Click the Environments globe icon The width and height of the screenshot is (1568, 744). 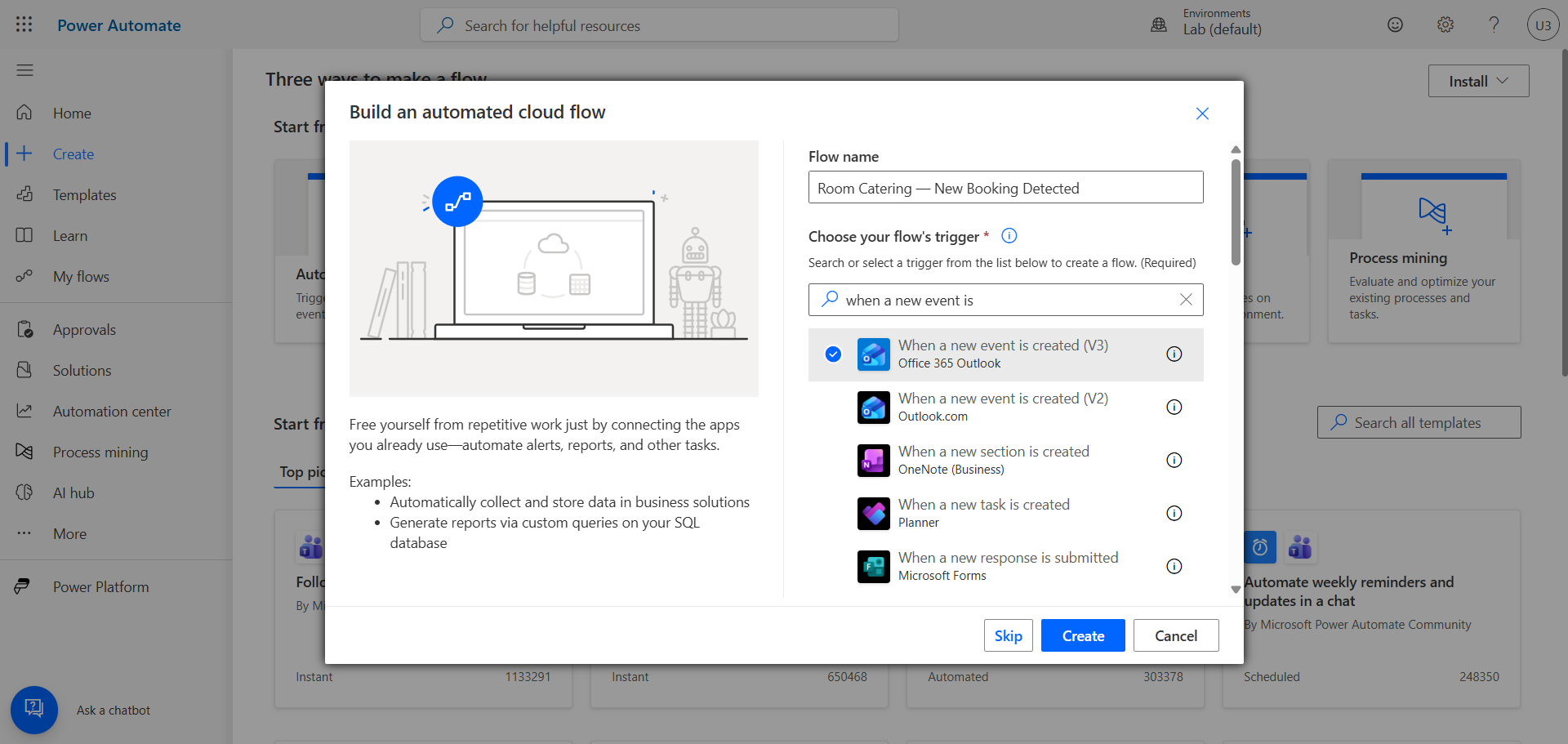coord(1159,25)
